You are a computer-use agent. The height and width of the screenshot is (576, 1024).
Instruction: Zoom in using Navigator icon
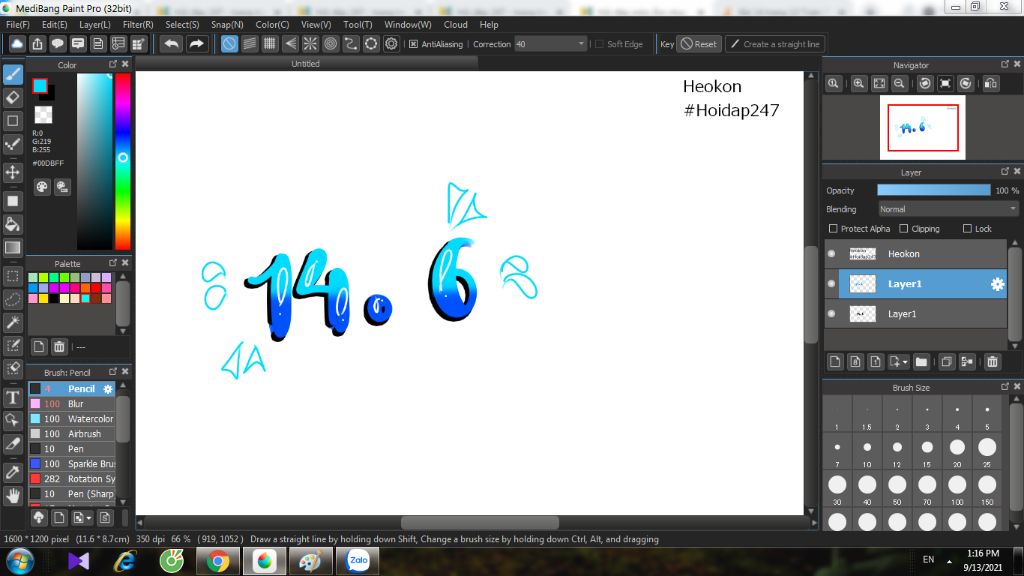click(859, 84)
